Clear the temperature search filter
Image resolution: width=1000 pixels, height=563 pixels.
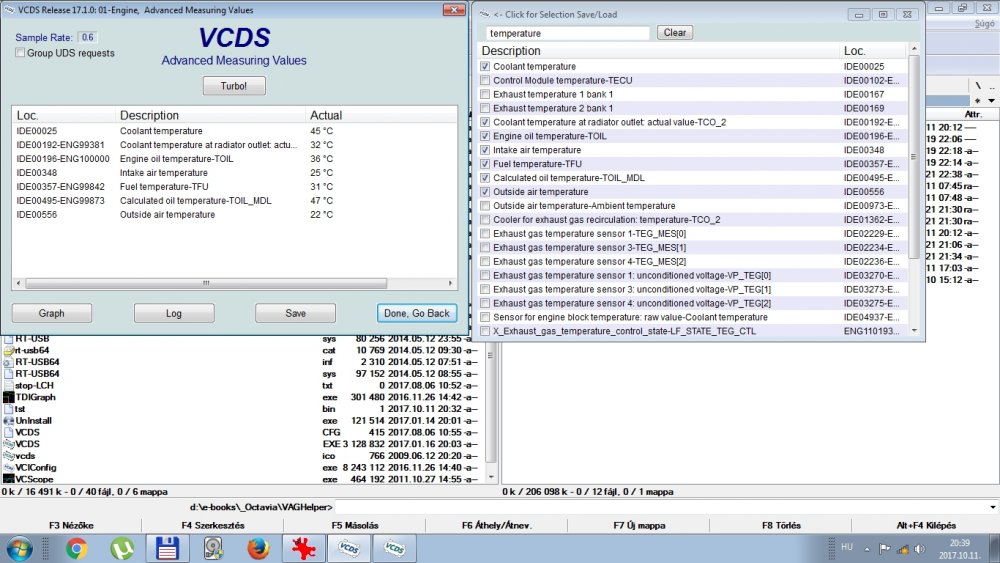coord(675,33)
